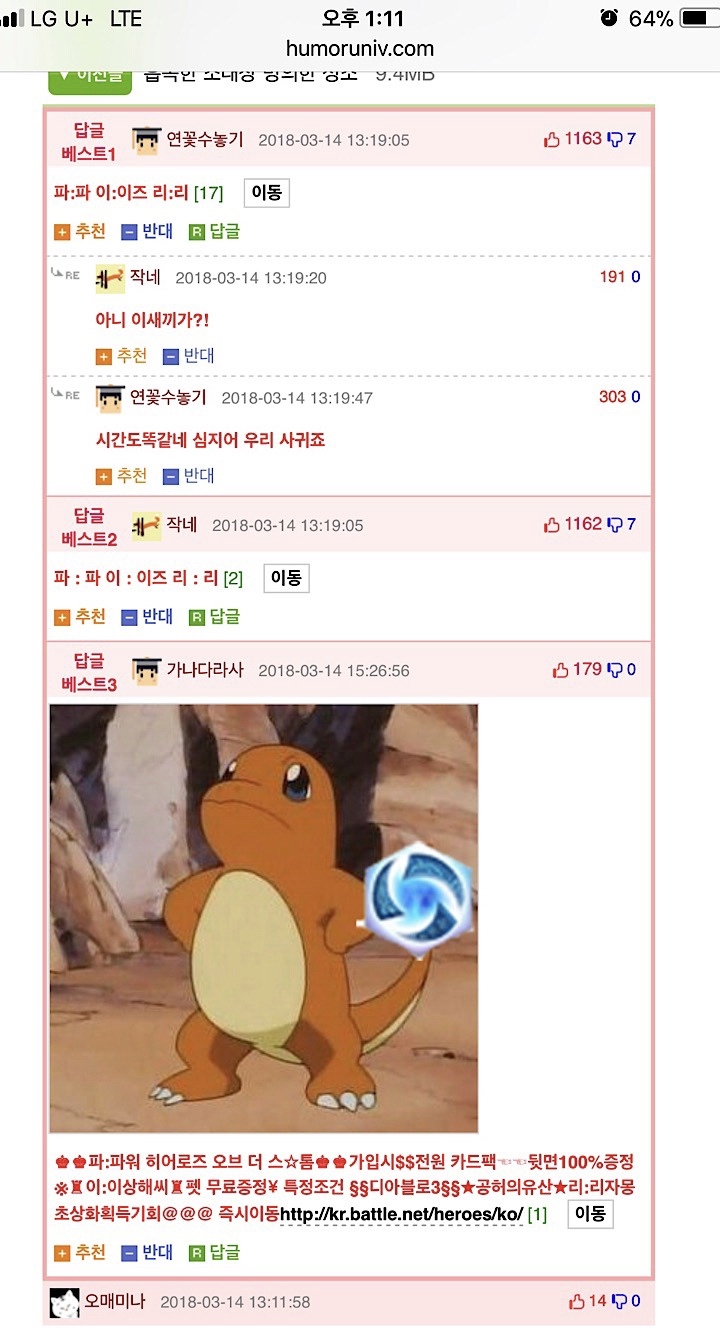
Task: Open kr.battle.net/heroes/ko link
Action: click(x=401, y=1214)
